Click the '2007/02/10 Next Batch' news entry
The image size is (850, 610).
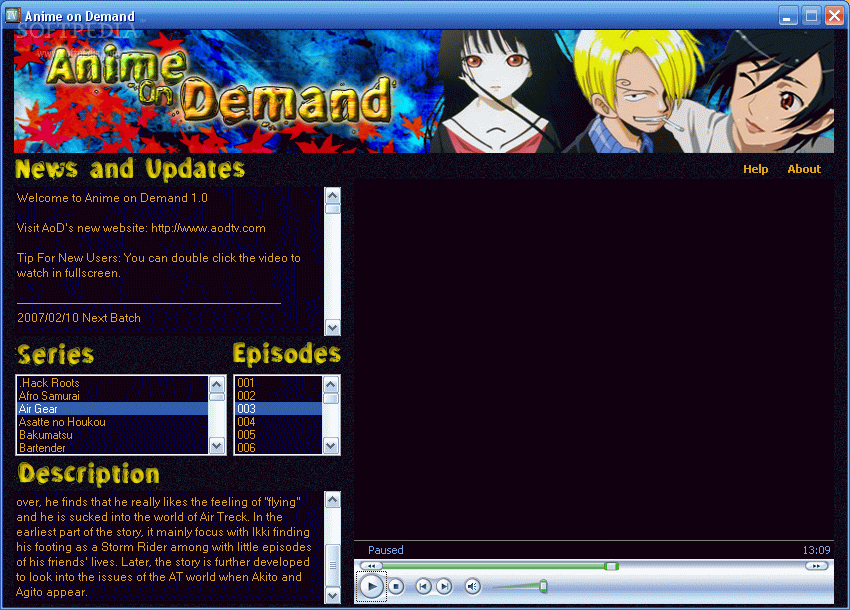click(x=79, y=318)
